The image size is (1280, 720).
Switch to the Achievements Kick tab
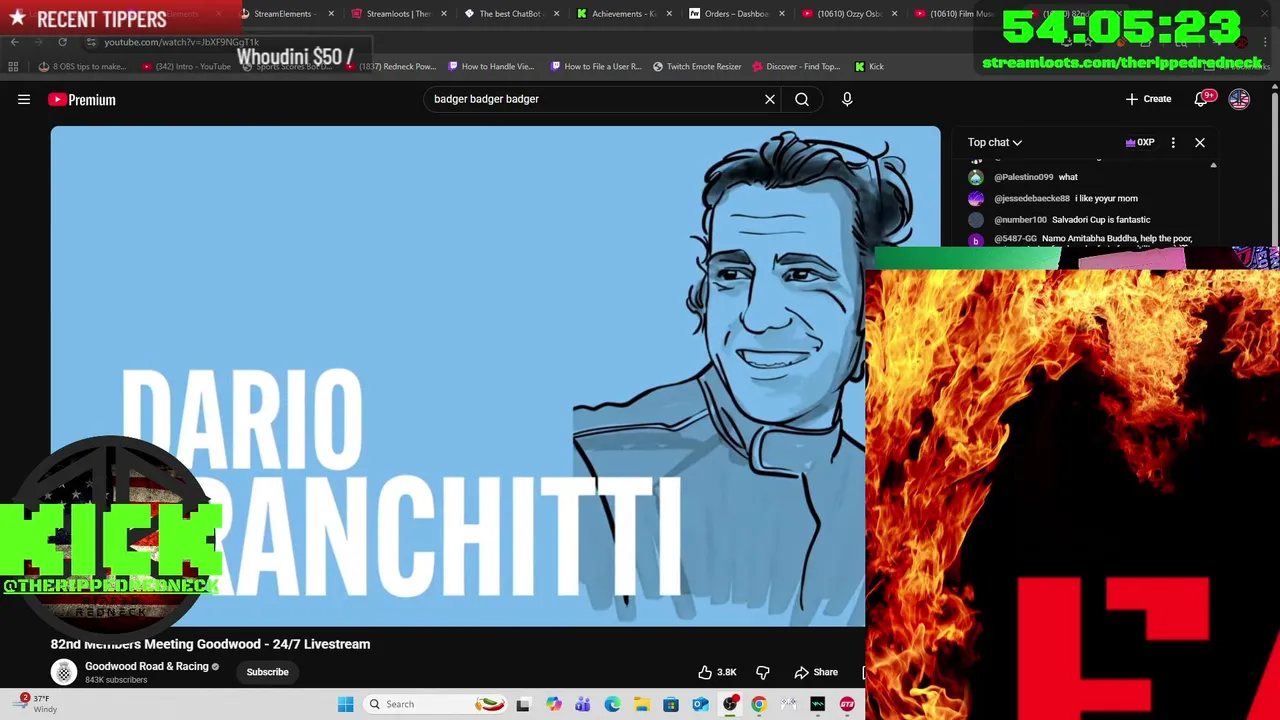click(622, 14)
